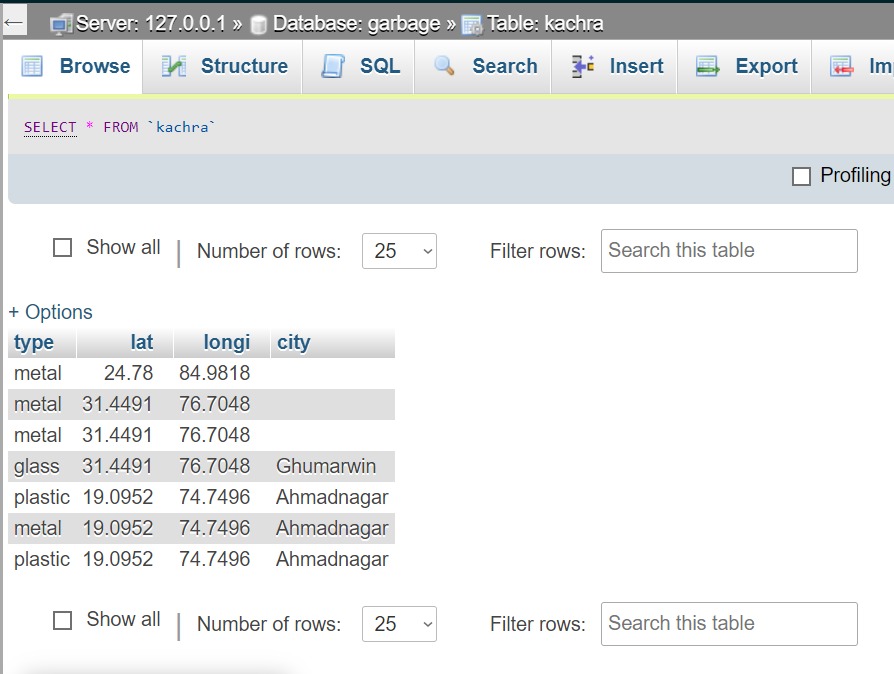Click the Search magnifier icon

(x=444, y=66)
